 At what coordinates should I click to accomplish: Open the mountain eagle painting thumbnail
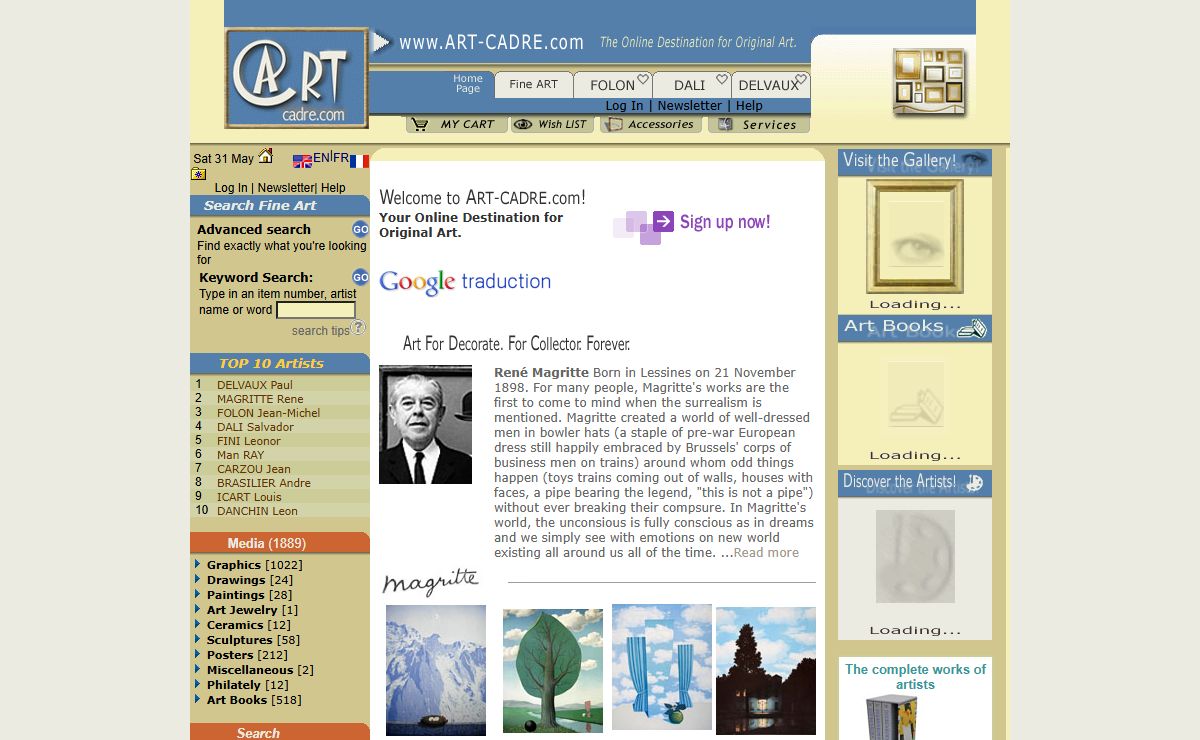point(436,670)
